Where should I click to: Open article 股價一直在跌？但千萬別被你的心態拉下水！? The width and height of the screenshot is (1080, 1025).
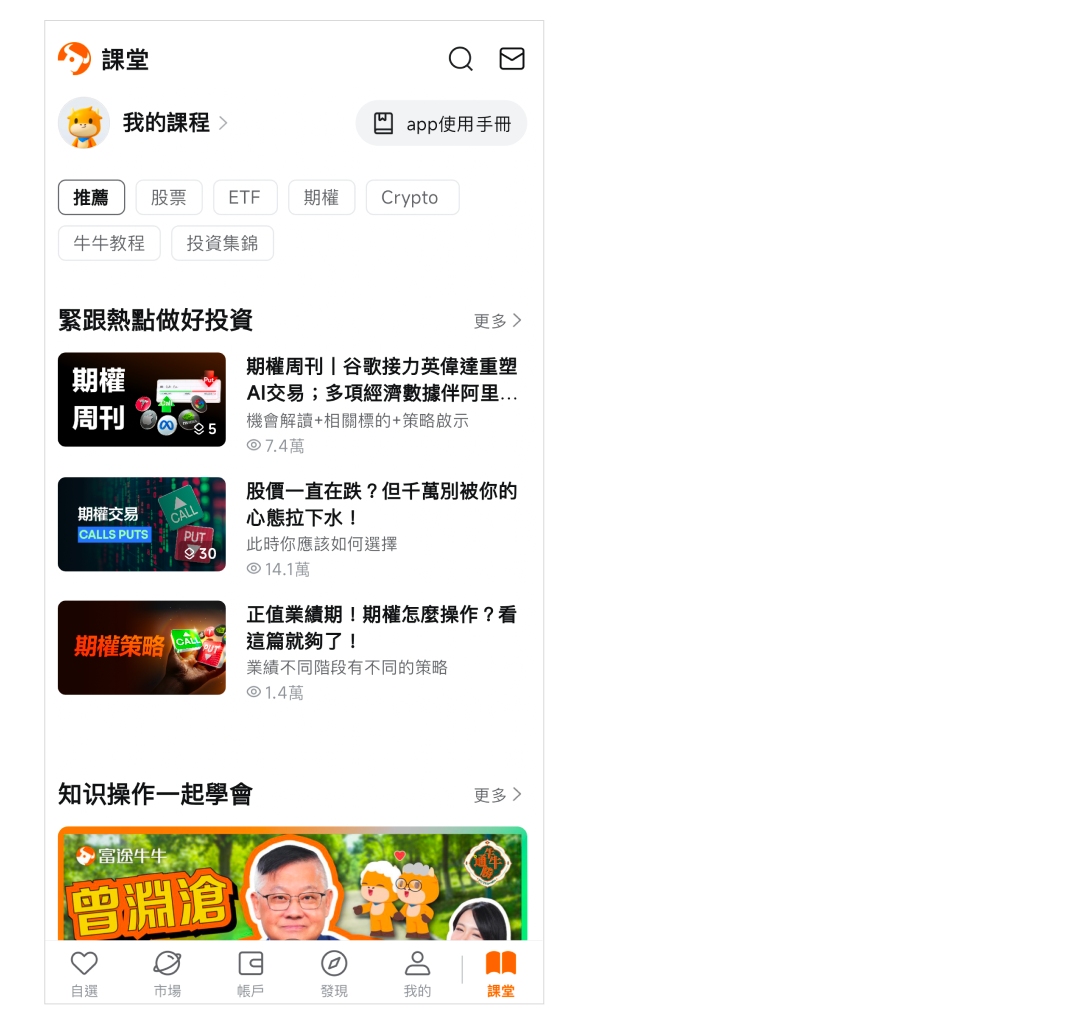pos(382,504)
